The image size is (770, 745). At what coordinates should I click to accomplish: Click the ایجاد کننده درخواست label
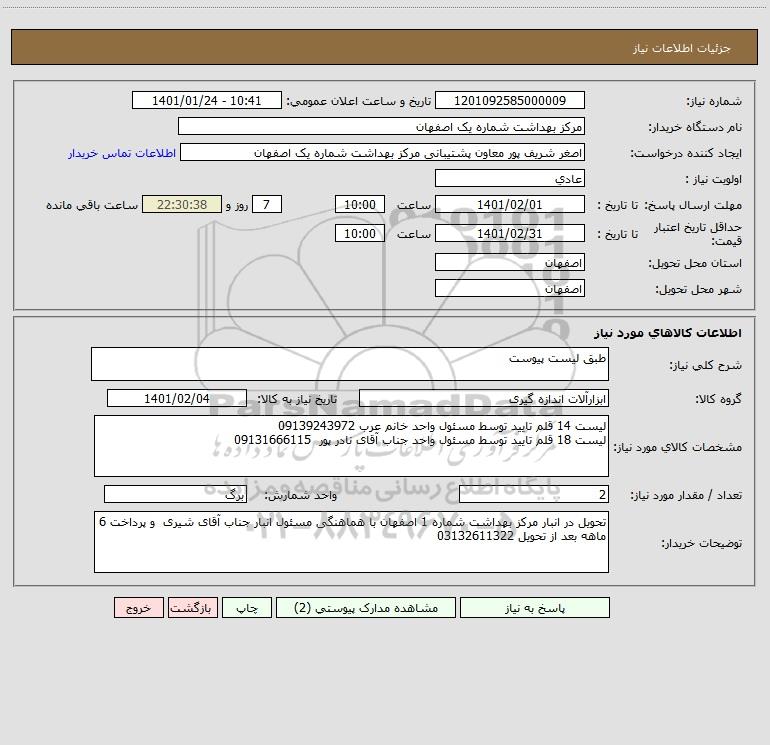pos(686,154)
